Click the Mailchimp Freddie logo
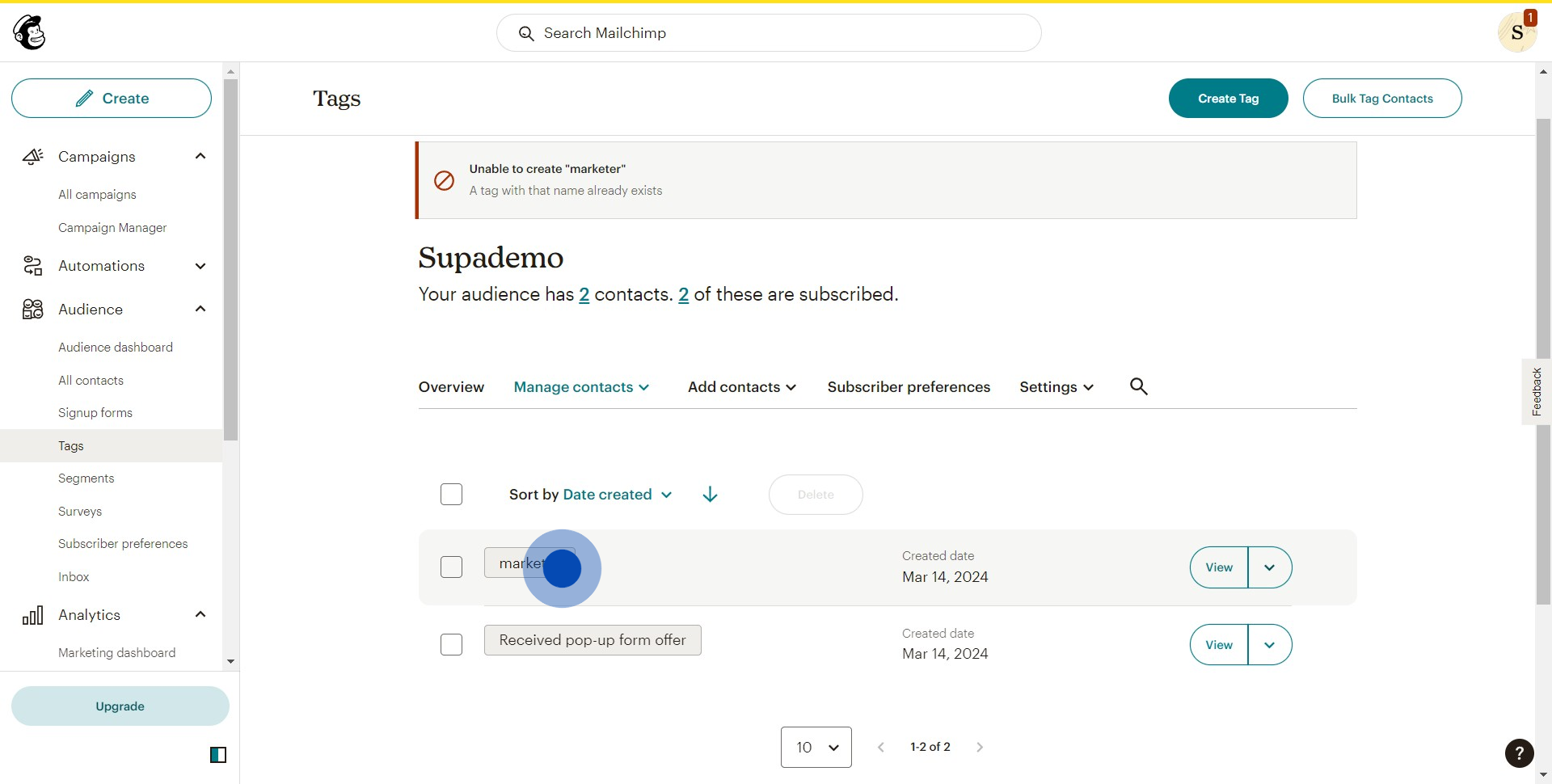This screenshot has height=784, width=1552. coord(30,32)
